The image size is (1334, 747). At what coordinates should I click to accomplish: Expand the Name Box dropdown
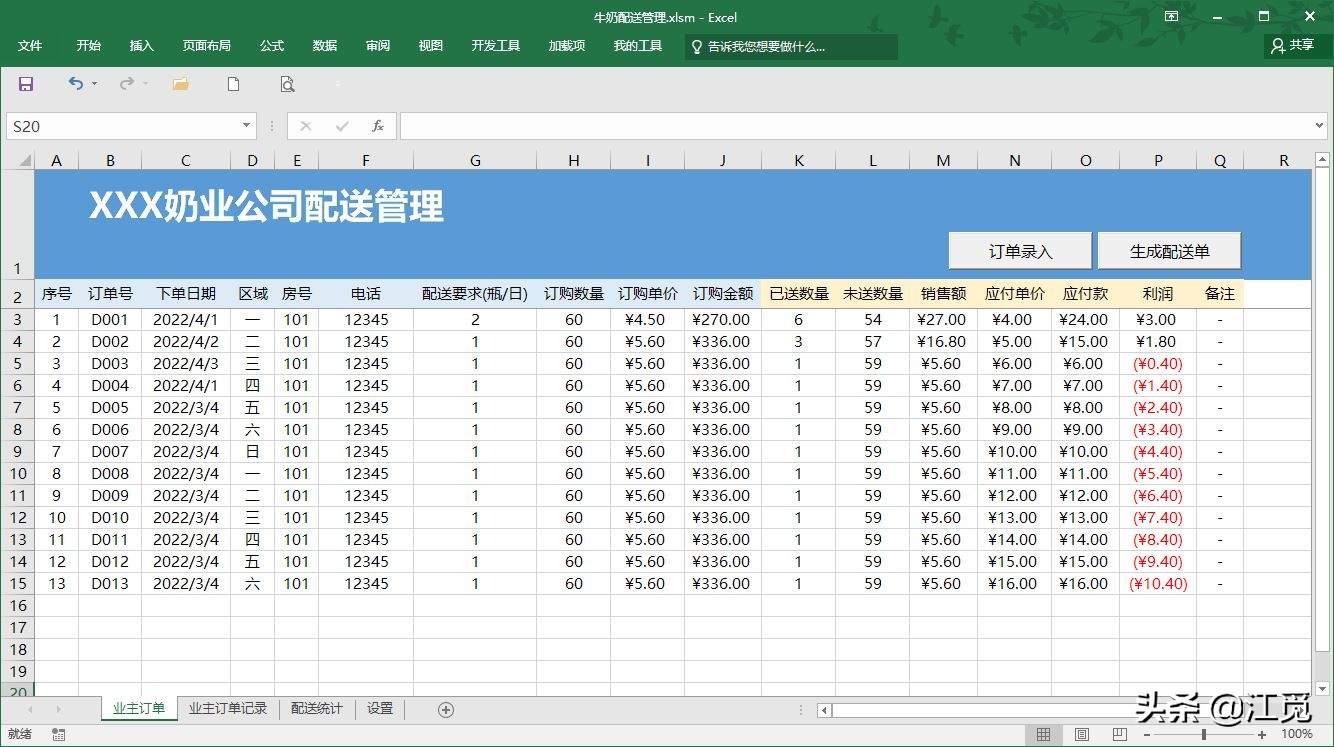click(x=247, y=126)
